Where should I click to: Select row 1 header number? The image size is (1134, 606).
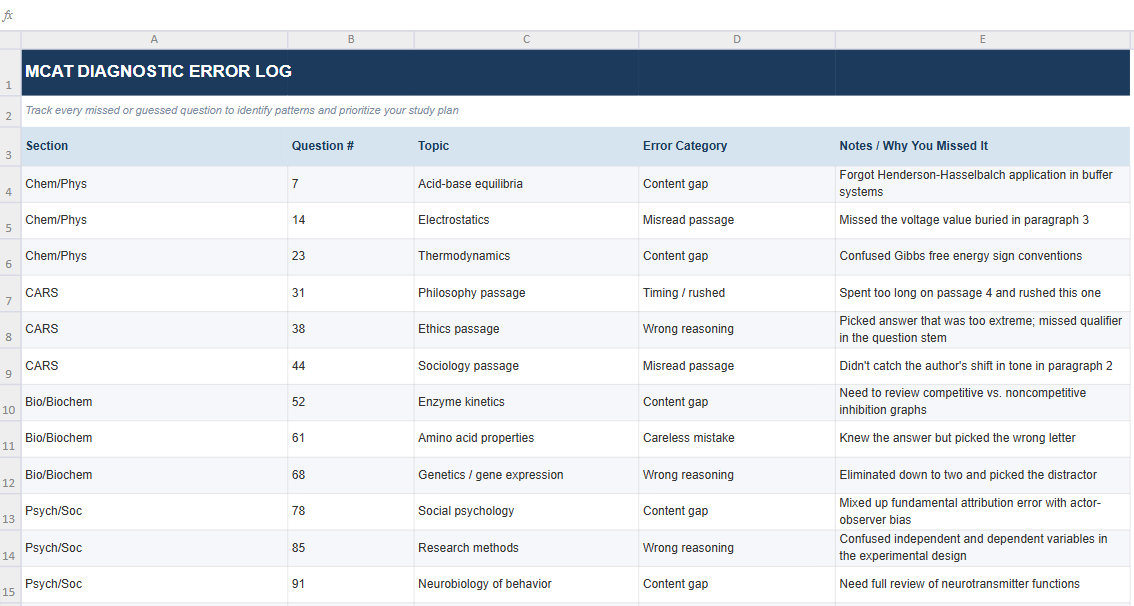(x=10, y=72)
